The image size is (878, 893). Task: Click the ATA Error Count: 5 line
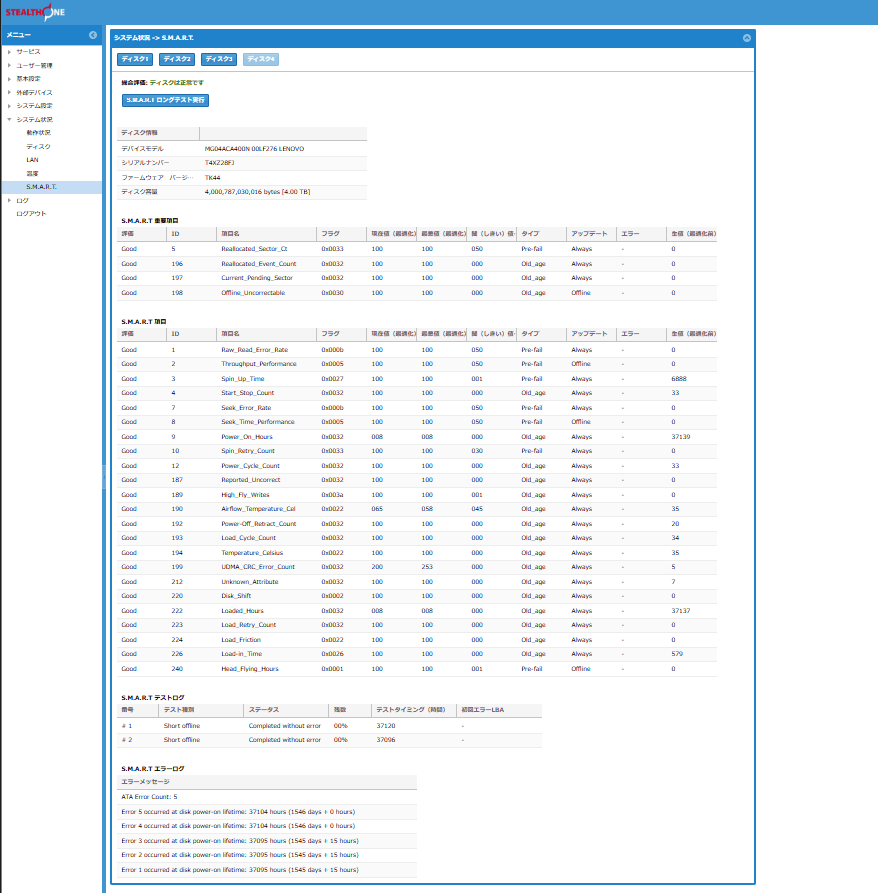pos(149,797)
